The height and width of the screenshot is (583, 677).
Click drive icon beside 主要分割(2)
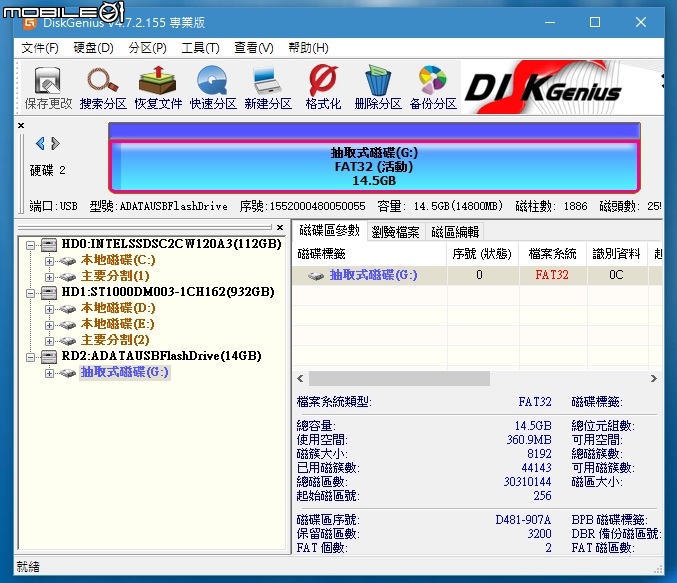67,341
